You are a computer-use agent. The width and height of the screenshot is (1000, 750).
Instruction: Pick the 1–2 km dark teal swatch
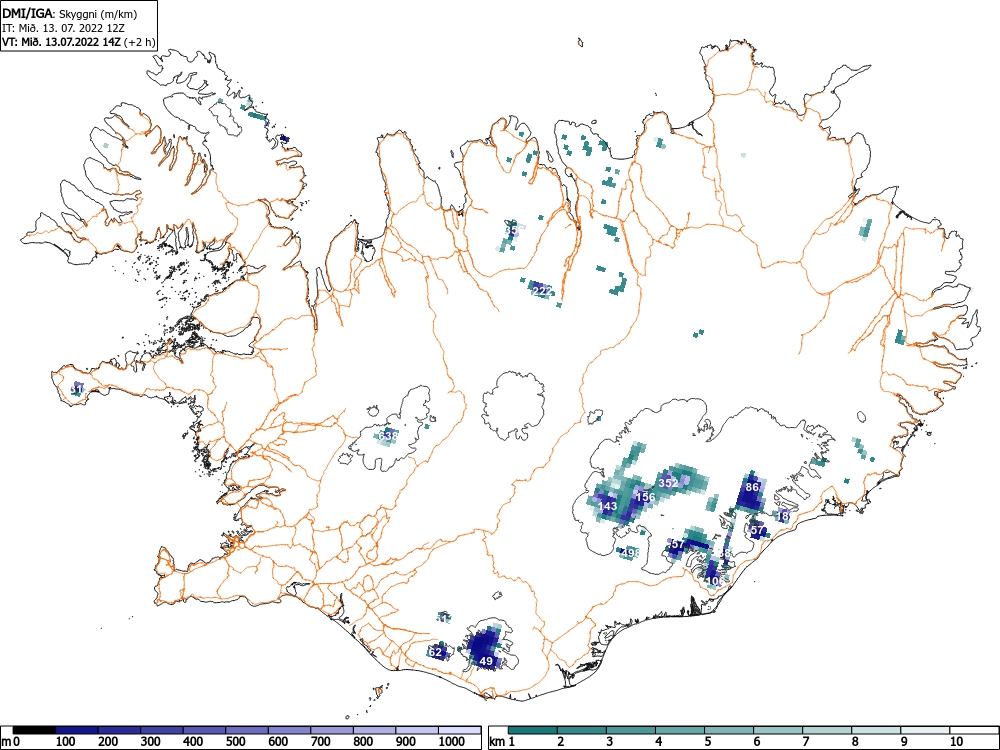533,730
